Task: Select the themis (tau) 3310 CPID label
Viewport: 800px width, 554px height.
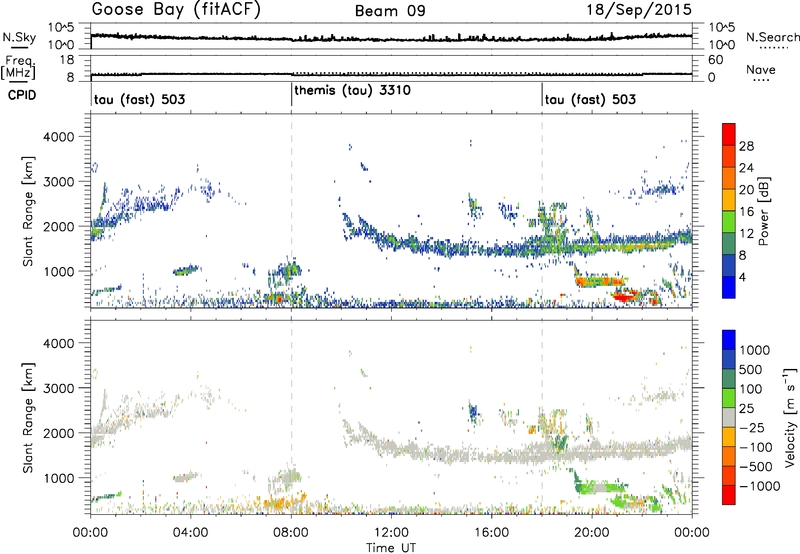Action: point(353,90)
